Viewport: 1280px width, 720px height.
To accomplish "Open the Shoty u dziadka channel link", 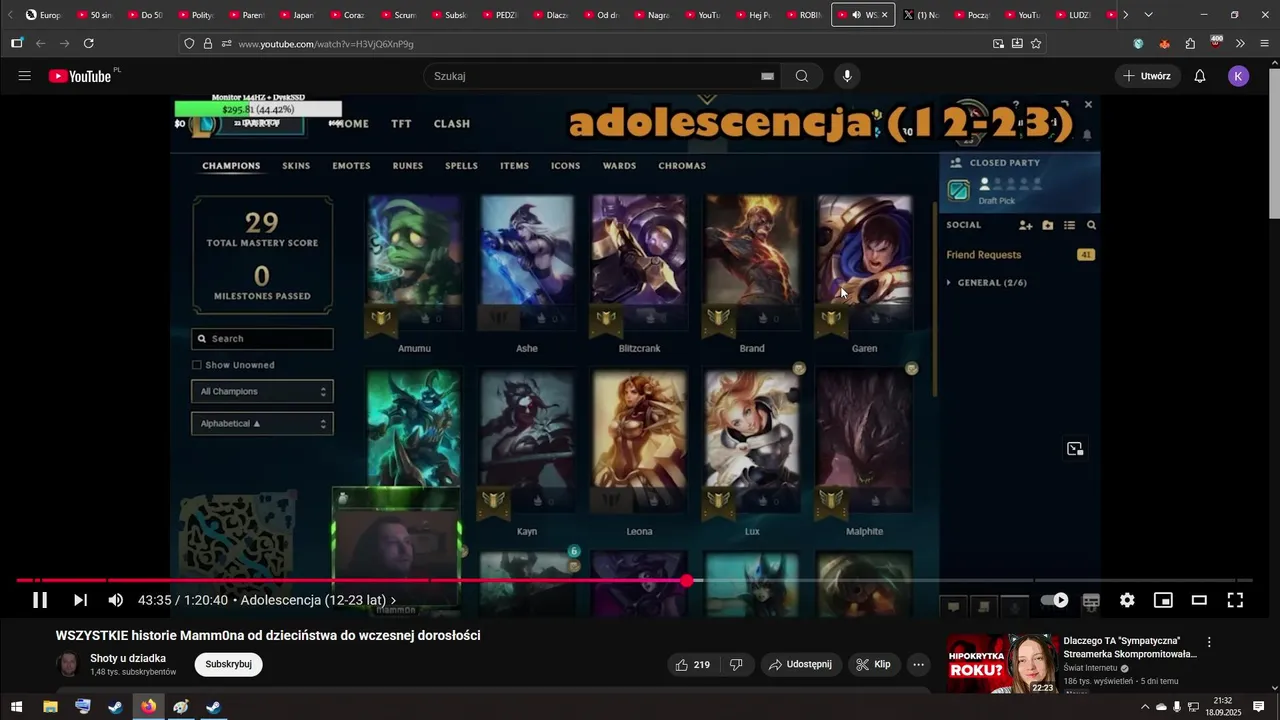I will 128,658.
